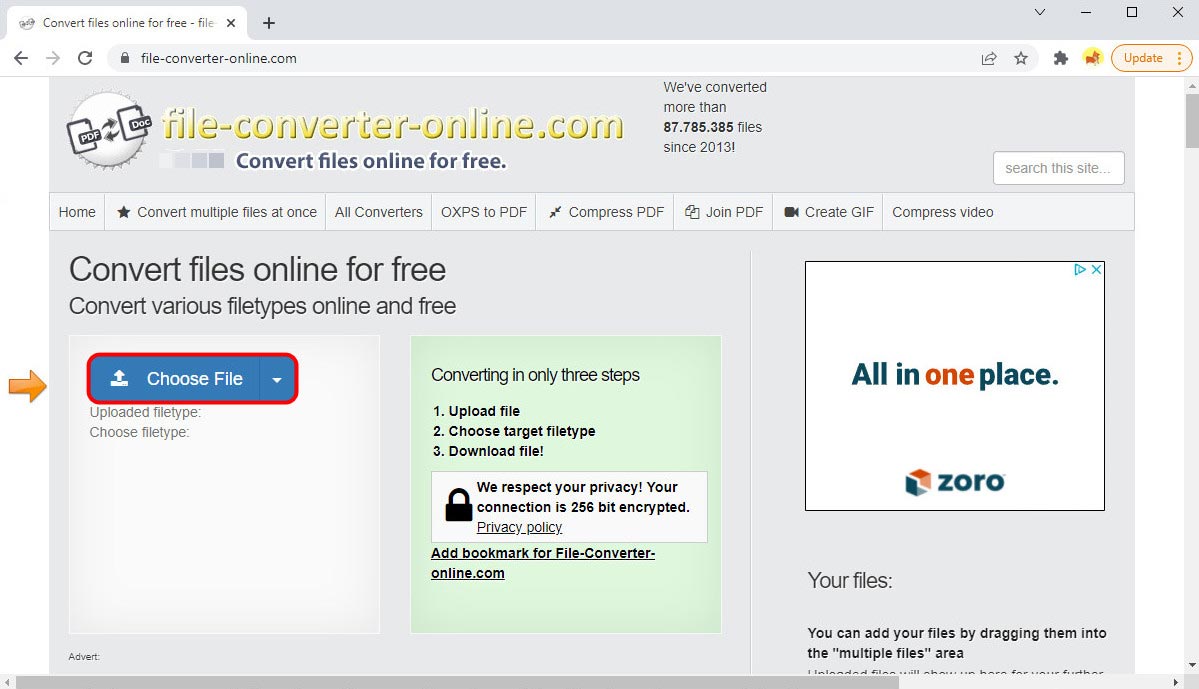Go to OXPS to PDF converter

484,212
